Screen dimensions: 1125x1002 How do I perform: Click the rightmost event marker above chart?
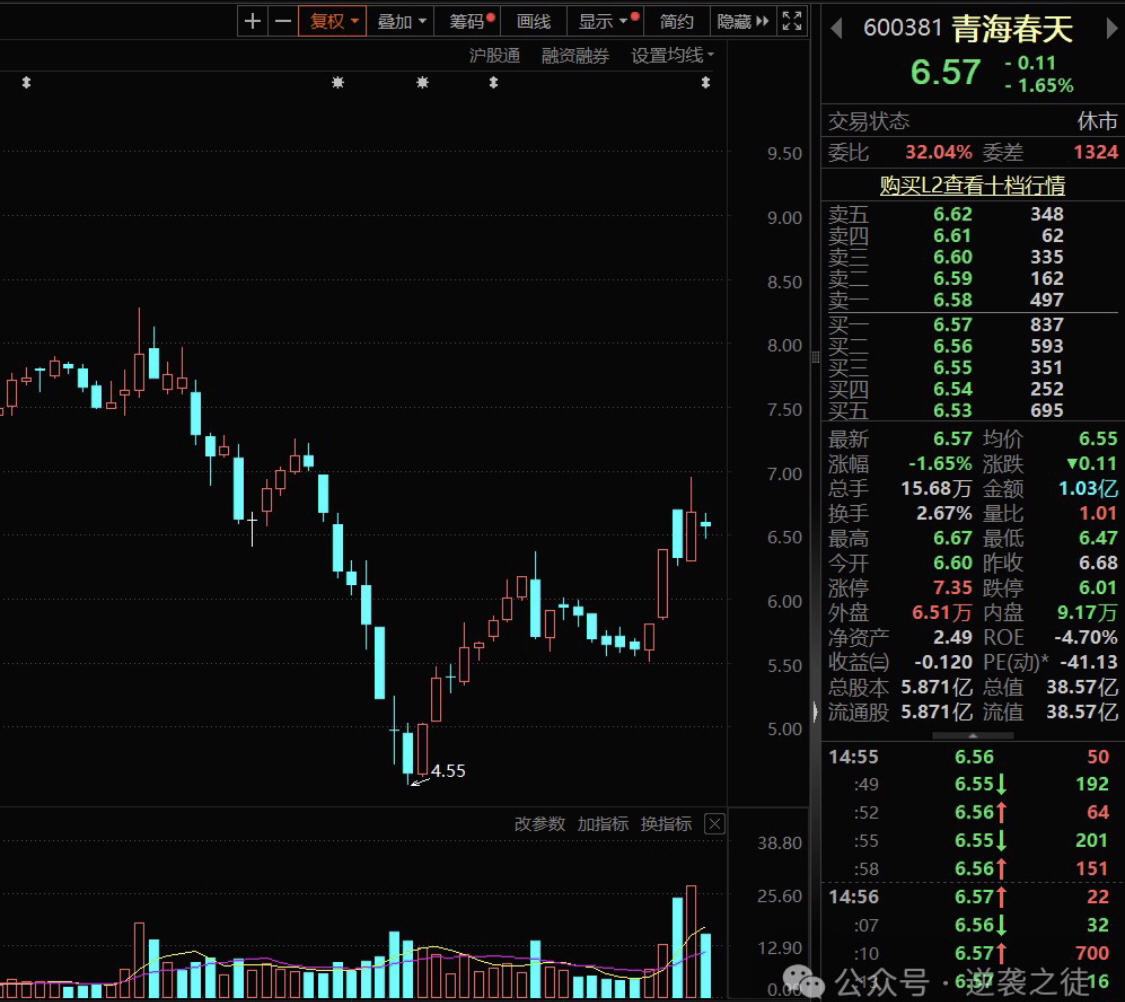[706, 82]
